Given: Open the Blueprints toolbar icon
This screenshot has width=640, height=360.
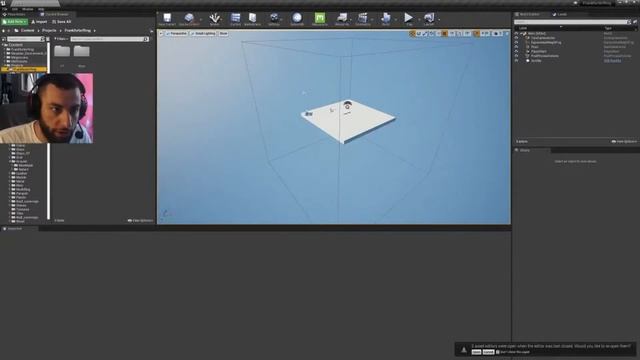Looking at the screenshot, I should (342, 19).
